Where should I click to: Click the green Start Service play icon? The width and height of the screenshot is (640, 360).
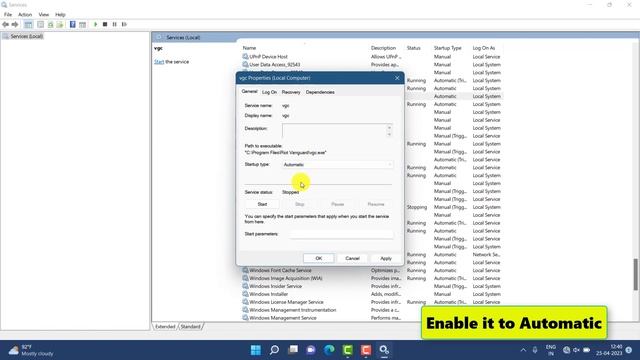[96, 24]
